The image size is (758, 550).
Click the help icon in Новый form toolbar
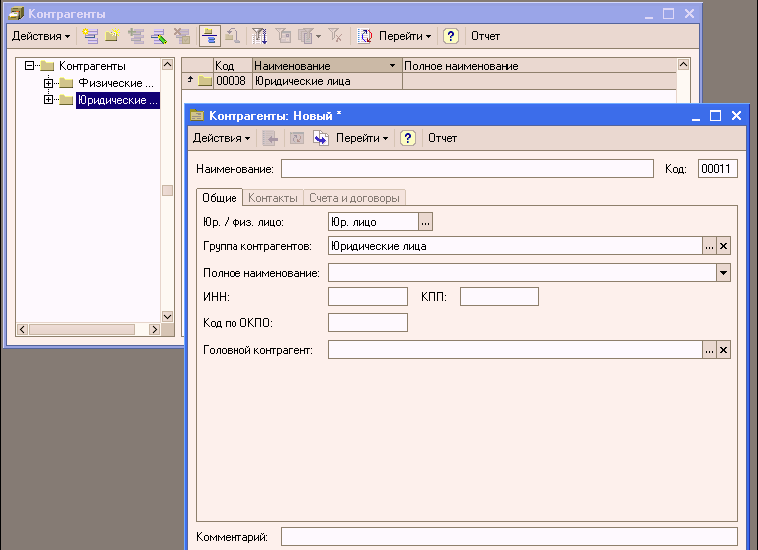(x=408, y=138)
